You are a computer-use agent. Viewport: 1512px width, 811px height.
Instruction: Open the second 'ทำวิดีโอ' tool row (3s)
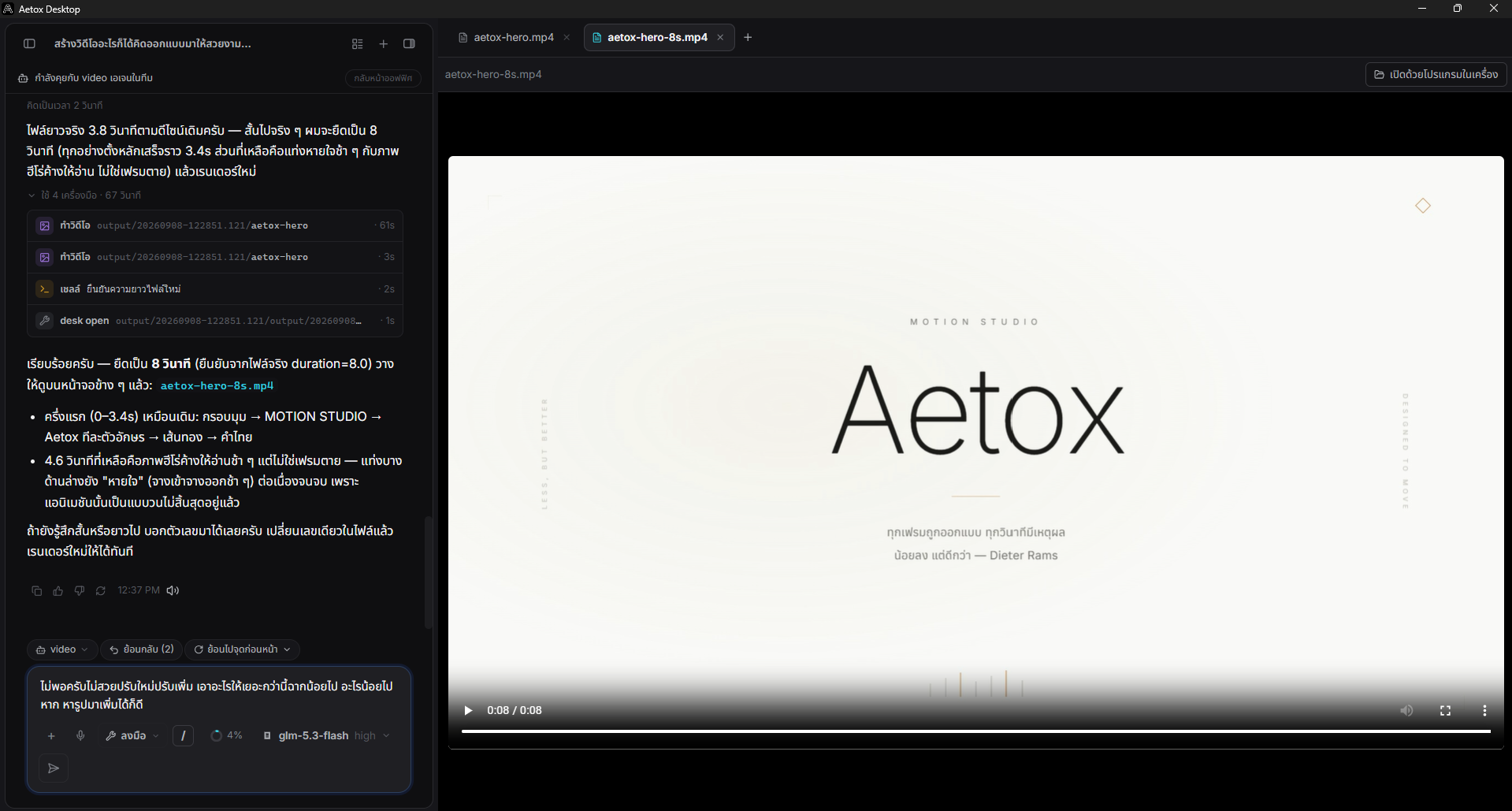pos(215,257)
